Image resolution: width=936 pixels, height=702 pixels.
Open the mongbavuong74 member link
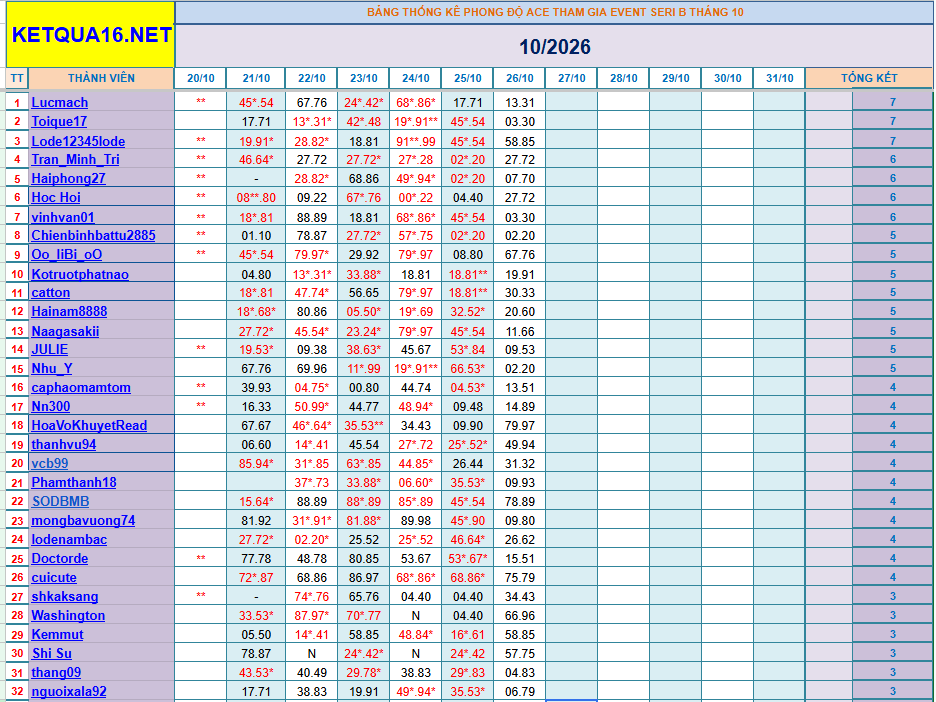(x=84, y=521)
